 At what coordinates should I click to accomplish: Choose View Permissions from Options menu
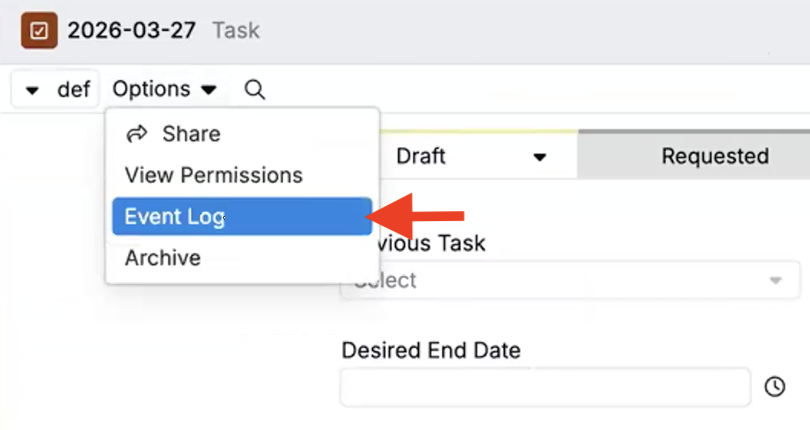[x=213, y=175]
